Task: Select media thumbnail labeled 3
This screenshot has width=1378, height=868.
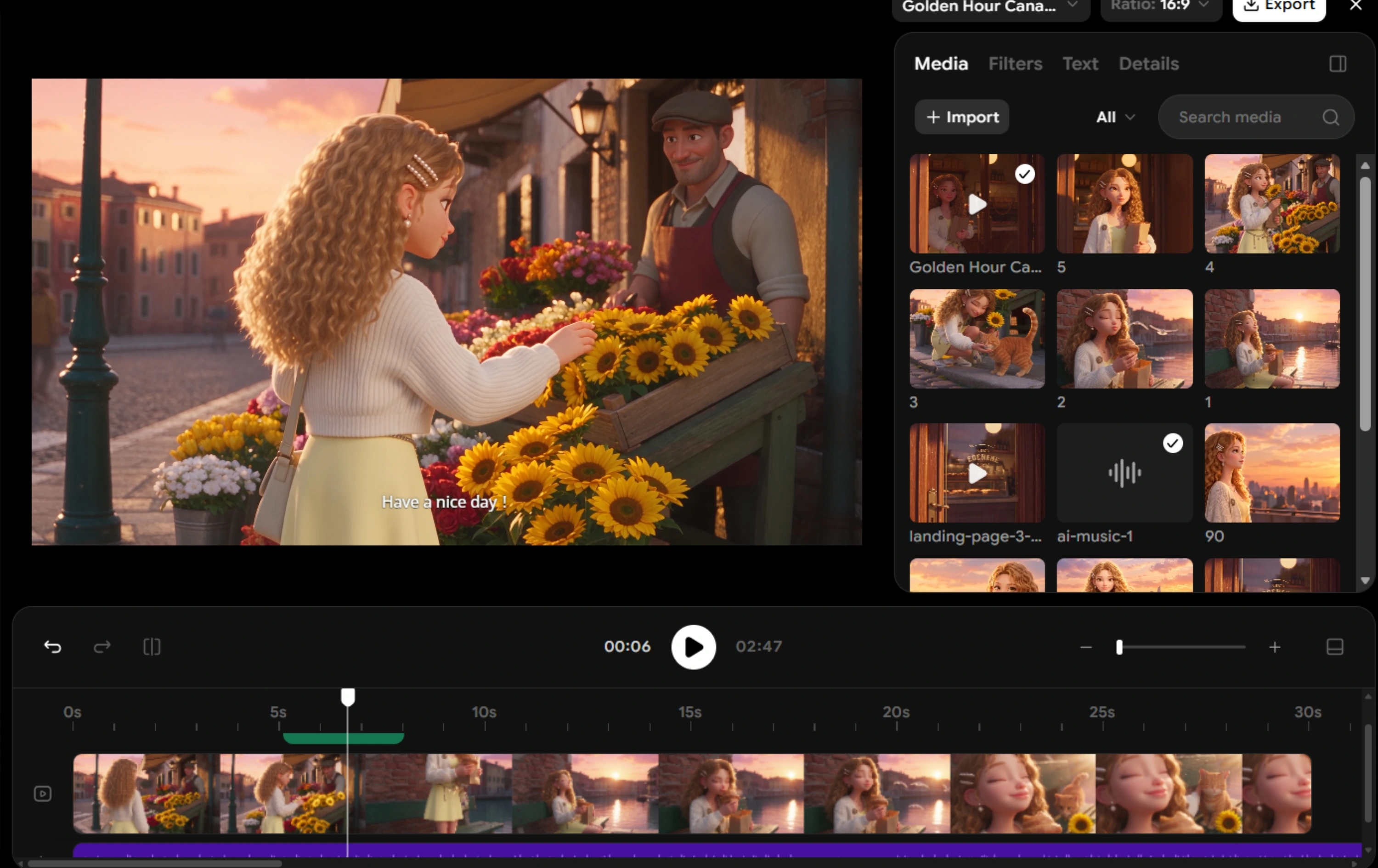Action: click(x=977, y=339)
